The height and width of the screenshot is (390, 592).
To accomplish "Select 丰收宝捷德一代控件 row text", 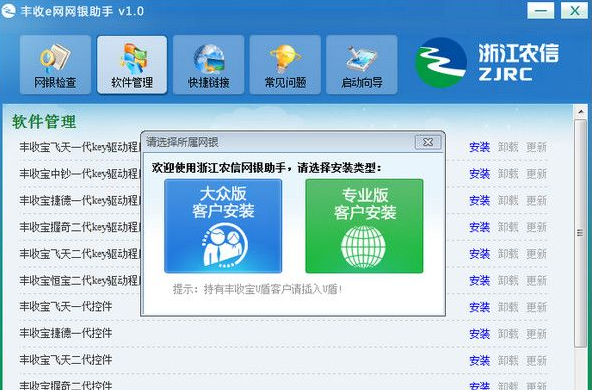I will pos(66,333).
